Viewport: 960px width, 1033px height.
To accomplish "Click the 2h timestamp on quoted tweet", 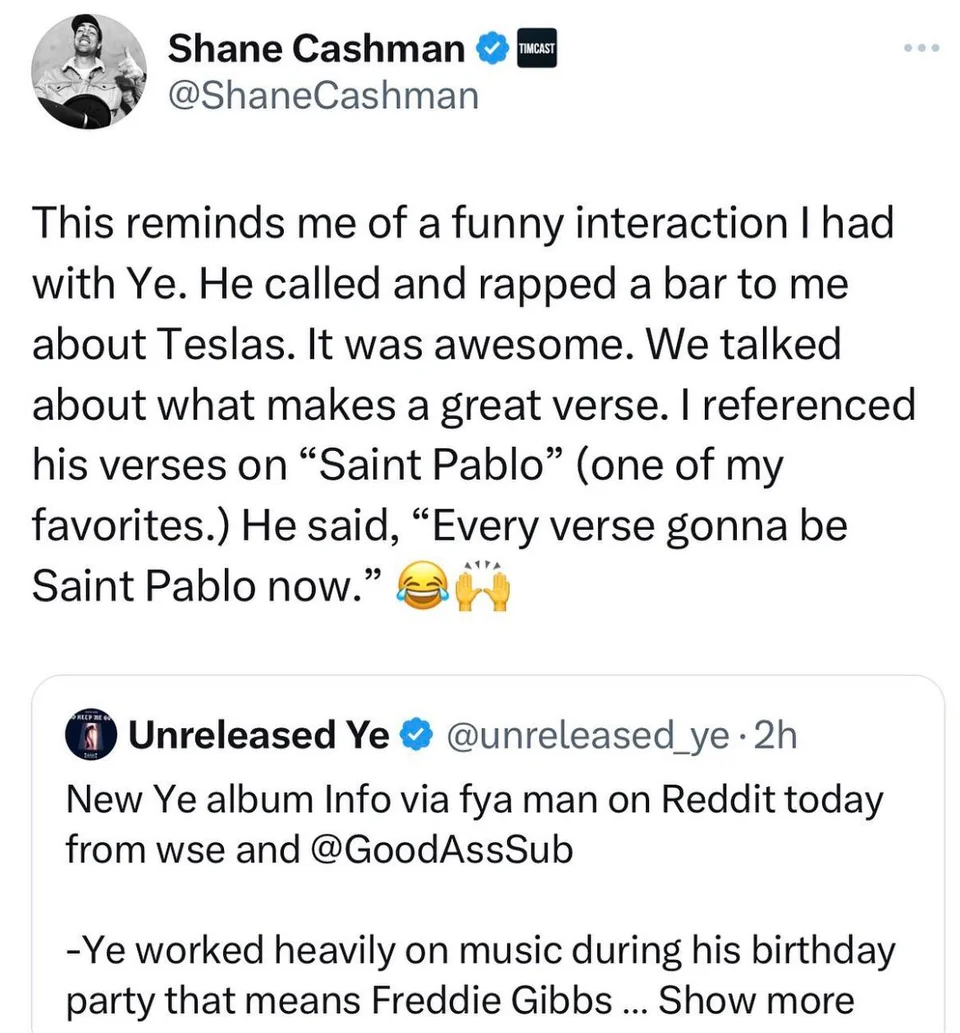I will coord(775,736).
